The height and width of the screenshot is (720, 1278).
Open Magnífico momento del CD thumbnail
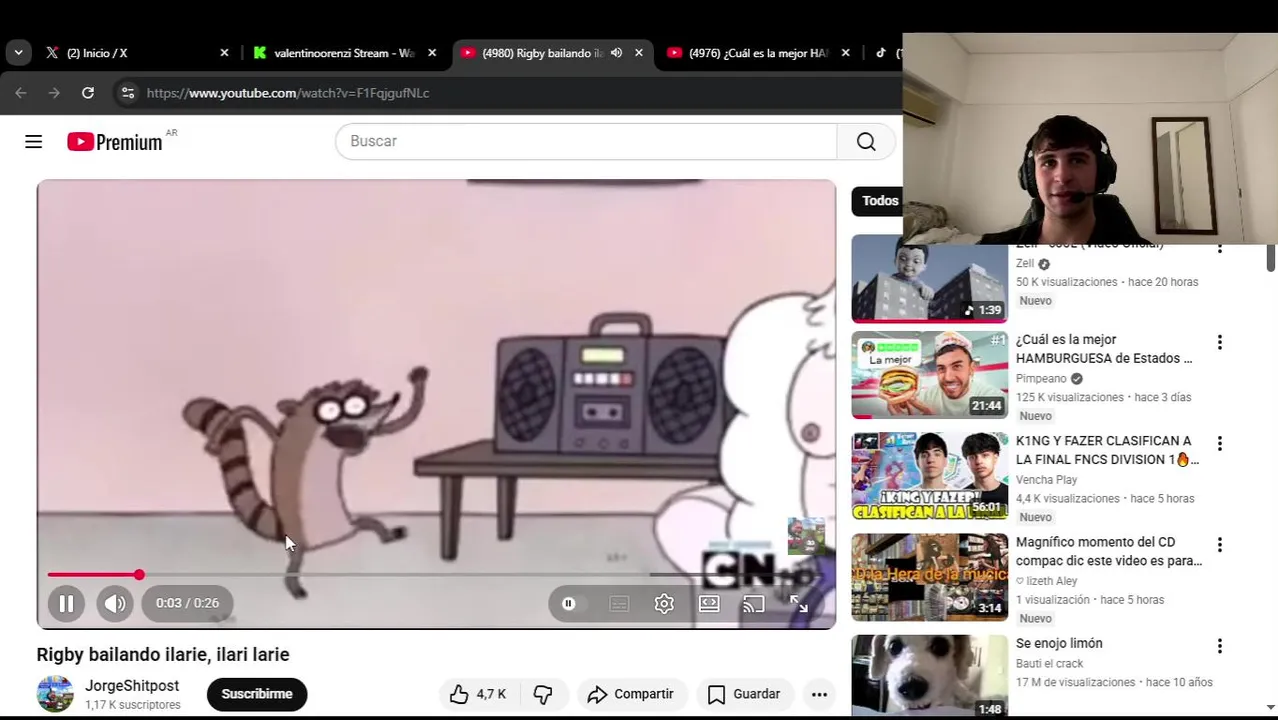pos(930,577)
